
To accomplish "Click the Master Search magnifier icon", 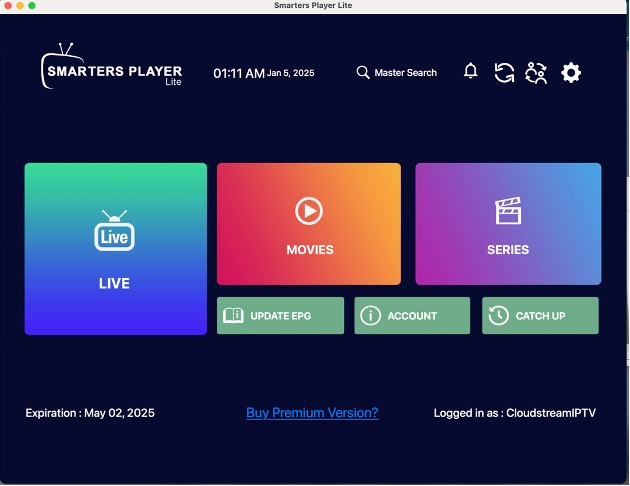I will coord(363,73).
